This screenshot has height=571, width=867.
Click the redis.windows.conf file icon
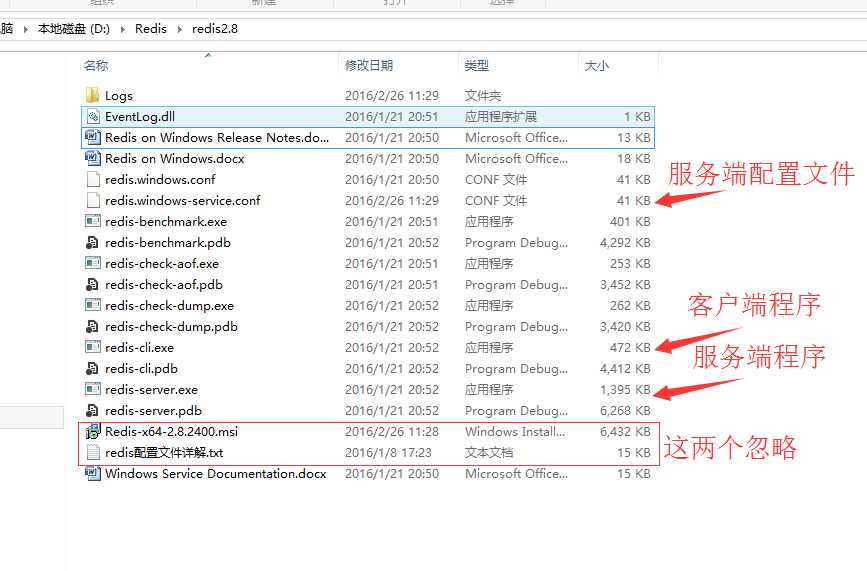coord(93,179)
